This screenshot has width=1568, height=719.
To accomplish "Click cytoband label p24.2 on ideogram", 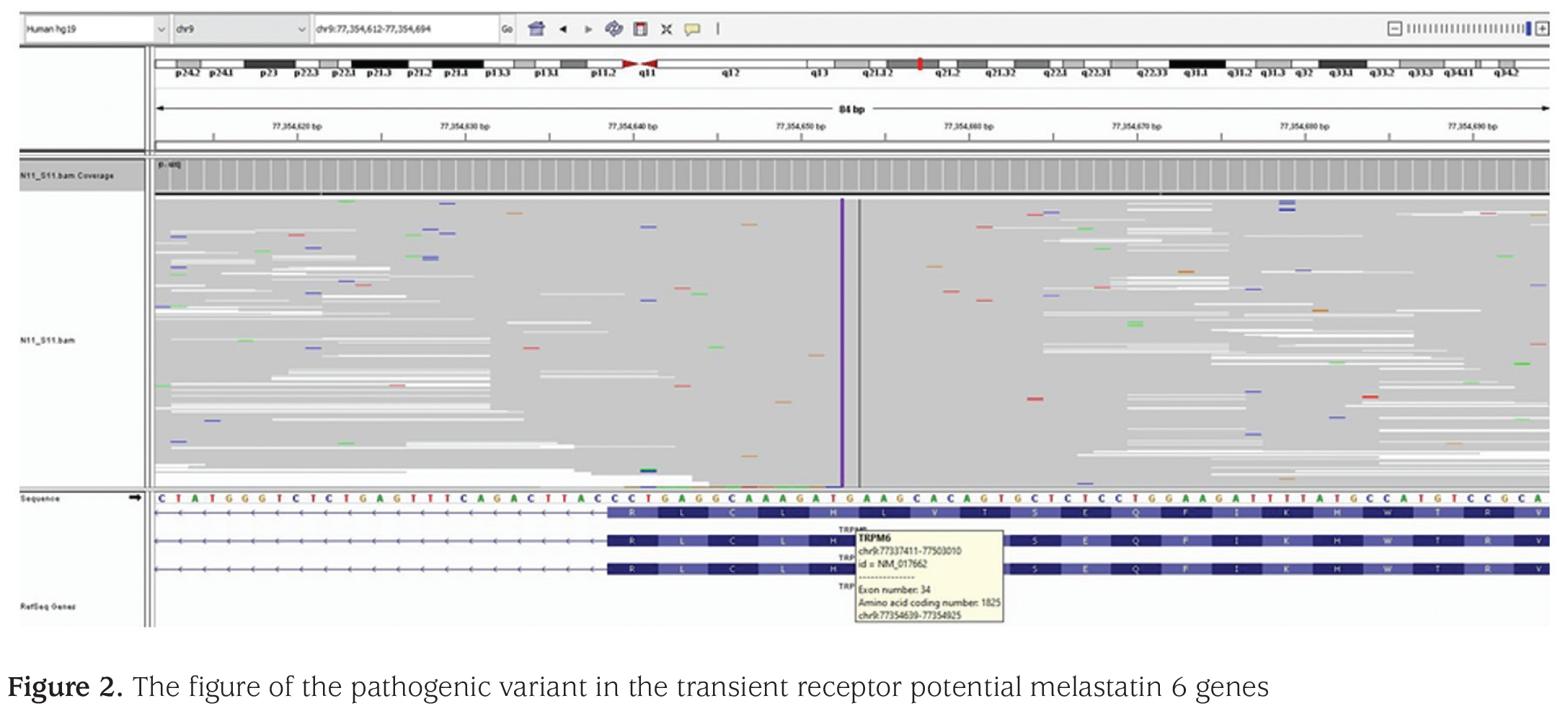I will (187, 74).
